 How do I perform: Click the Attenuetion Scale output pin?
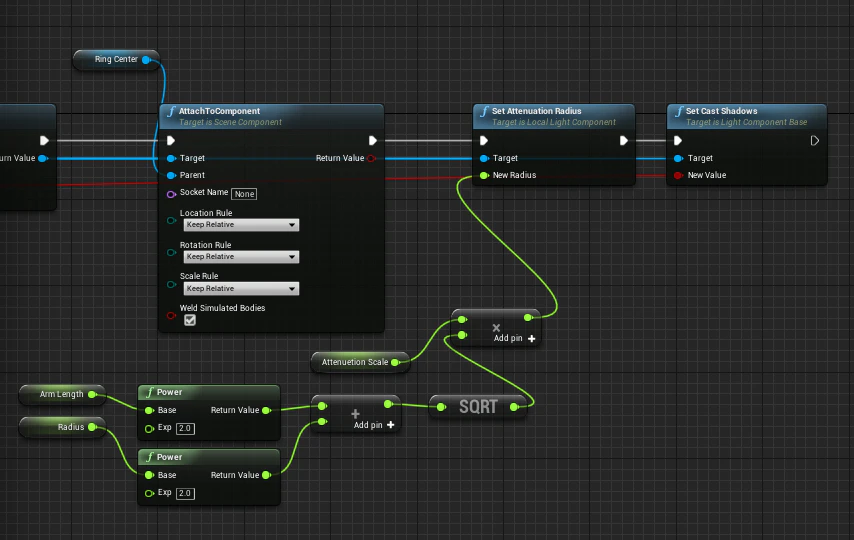(395, 362)
